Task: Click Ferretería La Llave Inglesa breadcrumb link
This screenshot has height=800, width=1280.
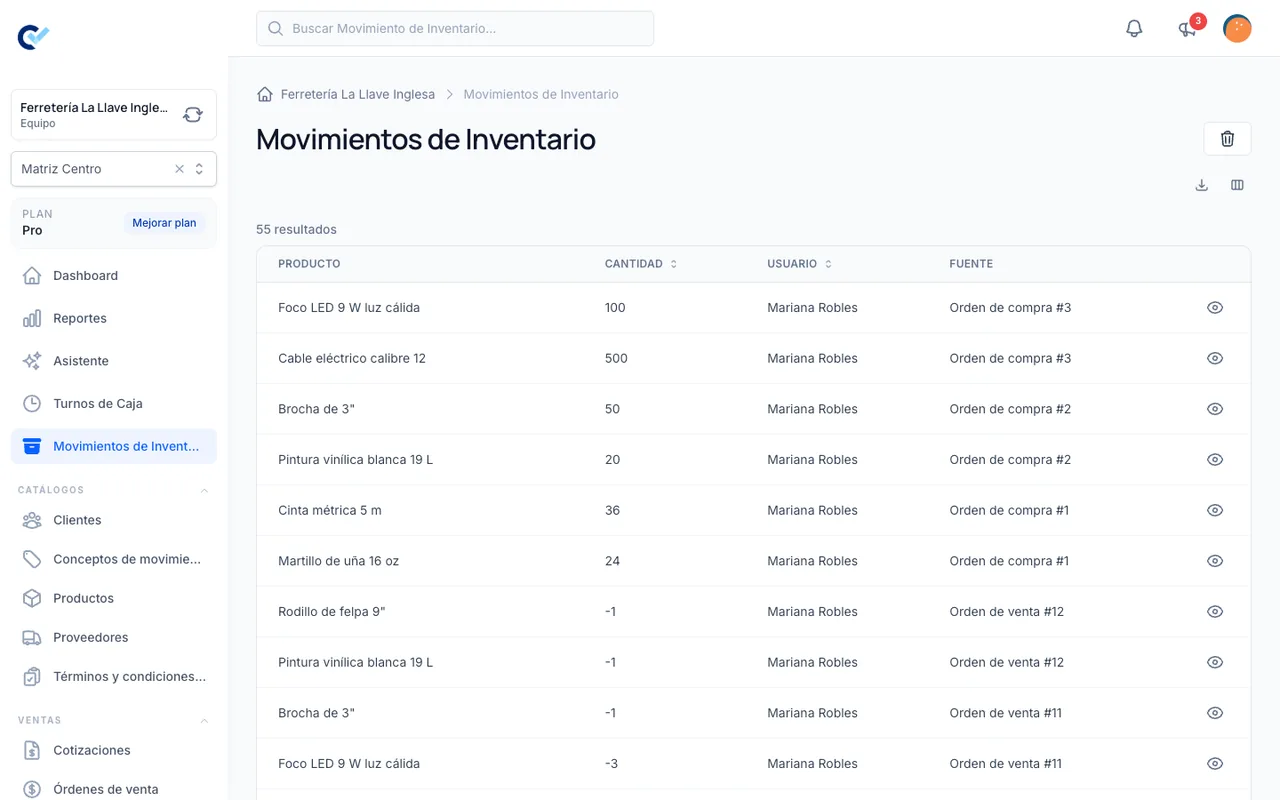Action: [358, 94]
